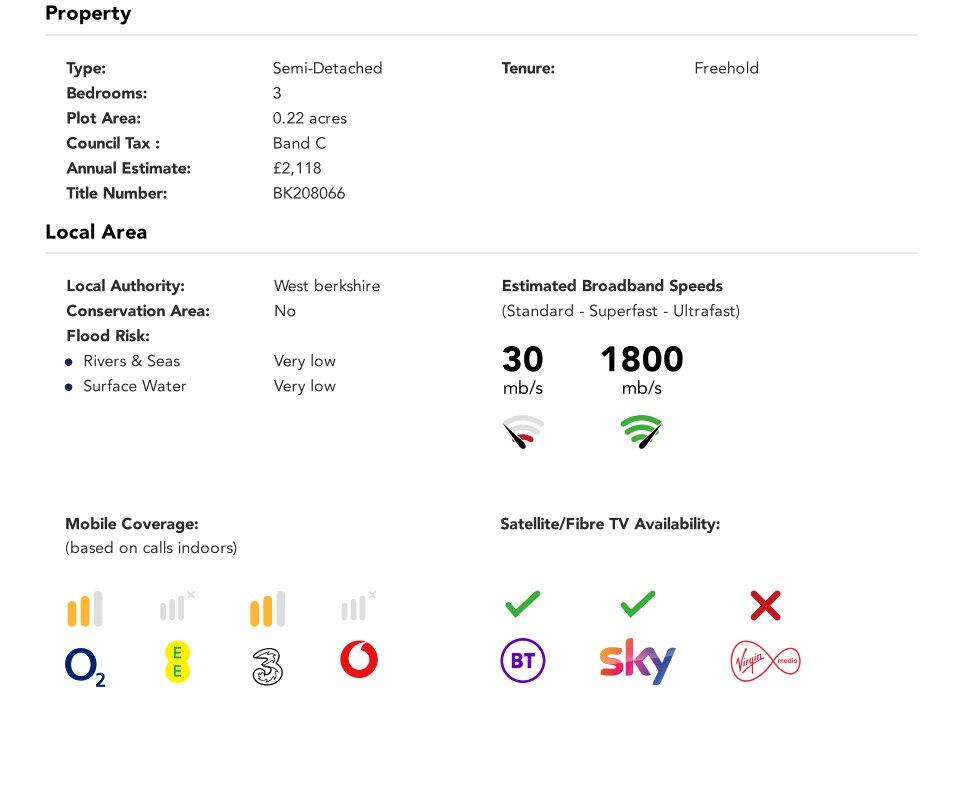Click EE no-signal bars icon
The height and width of the screenshot is (788, 962).
[176, 607]
